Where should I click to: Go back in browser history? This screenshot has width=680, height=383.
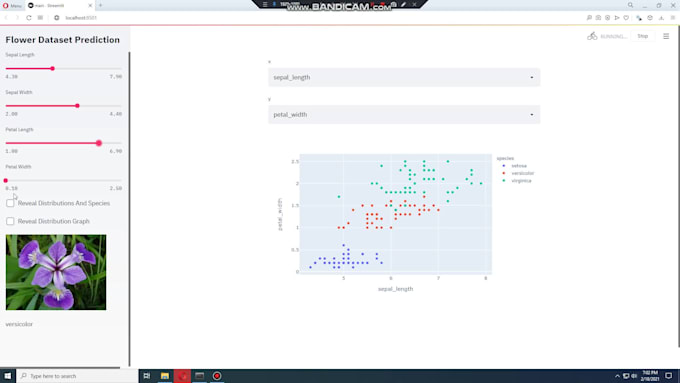pos(6,18)
